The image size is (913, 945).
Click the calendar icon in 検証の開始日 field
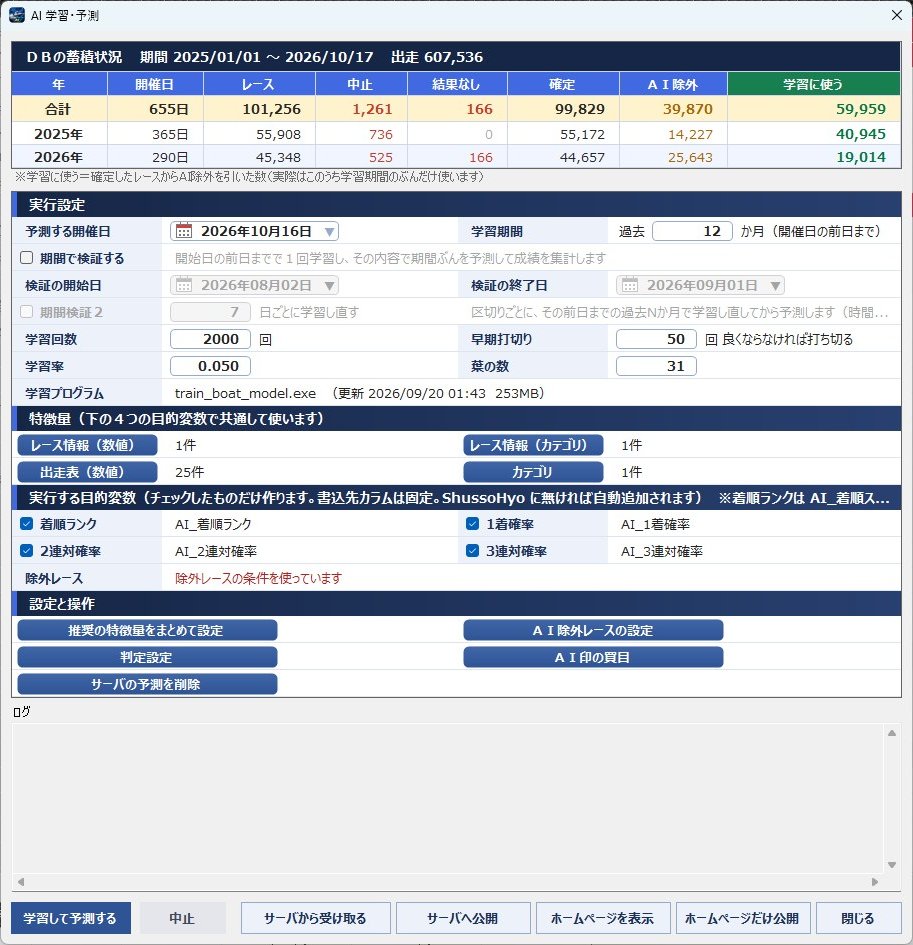coord(184,285)
